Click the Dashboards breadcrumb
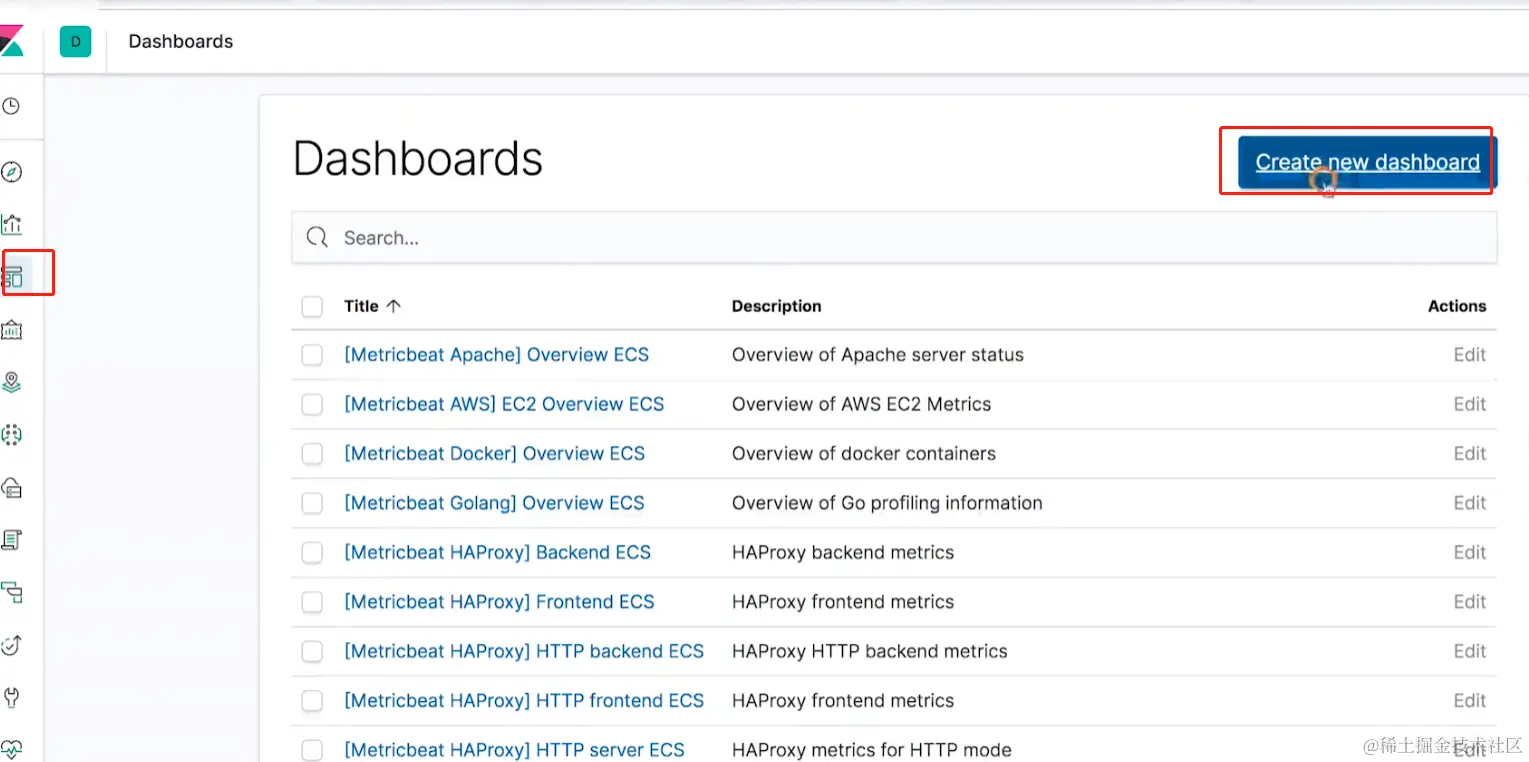Screen dimensions: 1529x762 click(x=181, y=41)
